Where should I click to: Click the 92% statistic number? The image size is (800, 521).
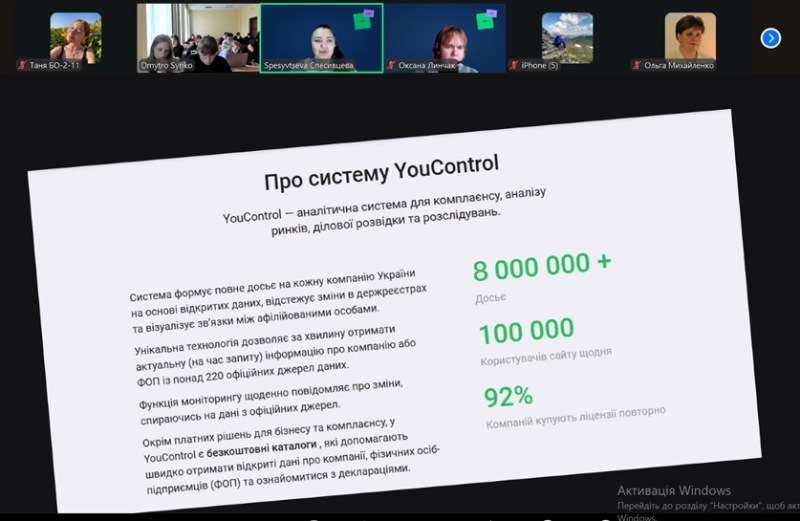(508, 396)
